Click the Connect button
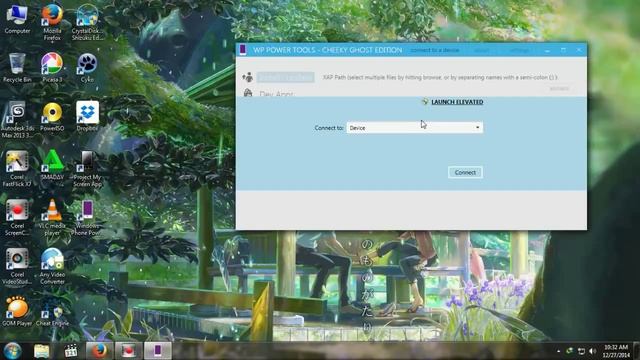The height and width of the screenshot is (360, 640). click(x=465, y=172)
